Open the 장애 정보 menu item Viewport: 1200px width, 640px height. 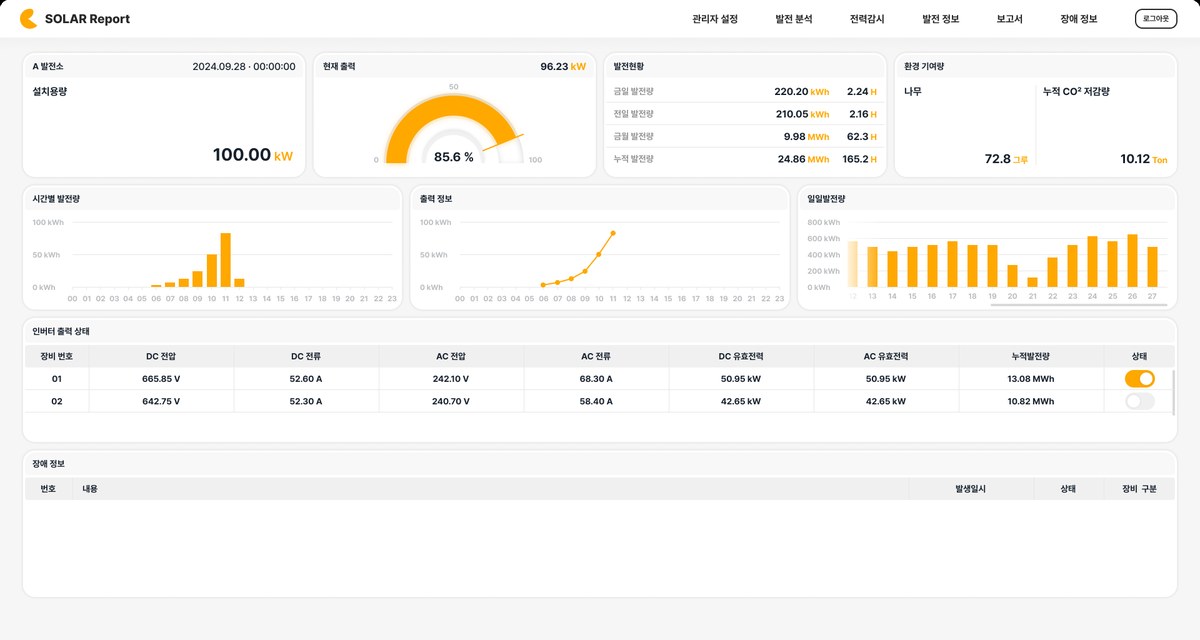click(x=1079, y=19)
